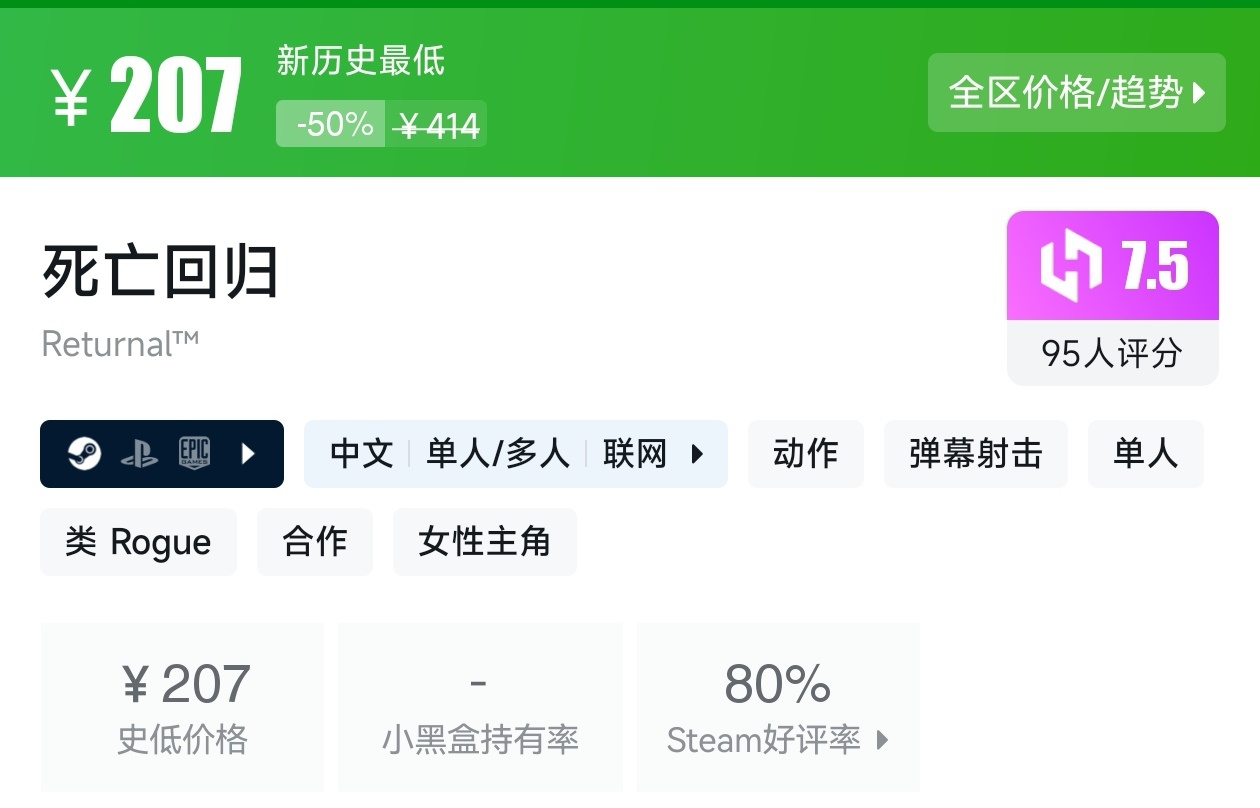Viewport: 1260px width, 808px height.
Task: Expand language and network info arrow
Action: tap(697, 454)
